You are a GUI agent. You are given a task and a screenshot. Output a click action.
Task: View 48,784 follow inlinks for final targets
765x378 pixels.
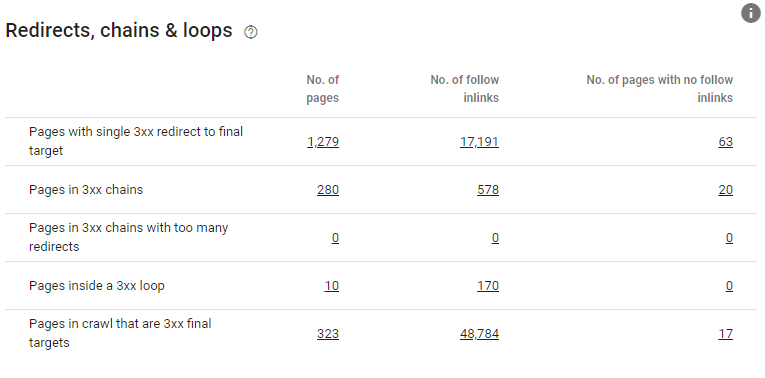pos(479,334)
